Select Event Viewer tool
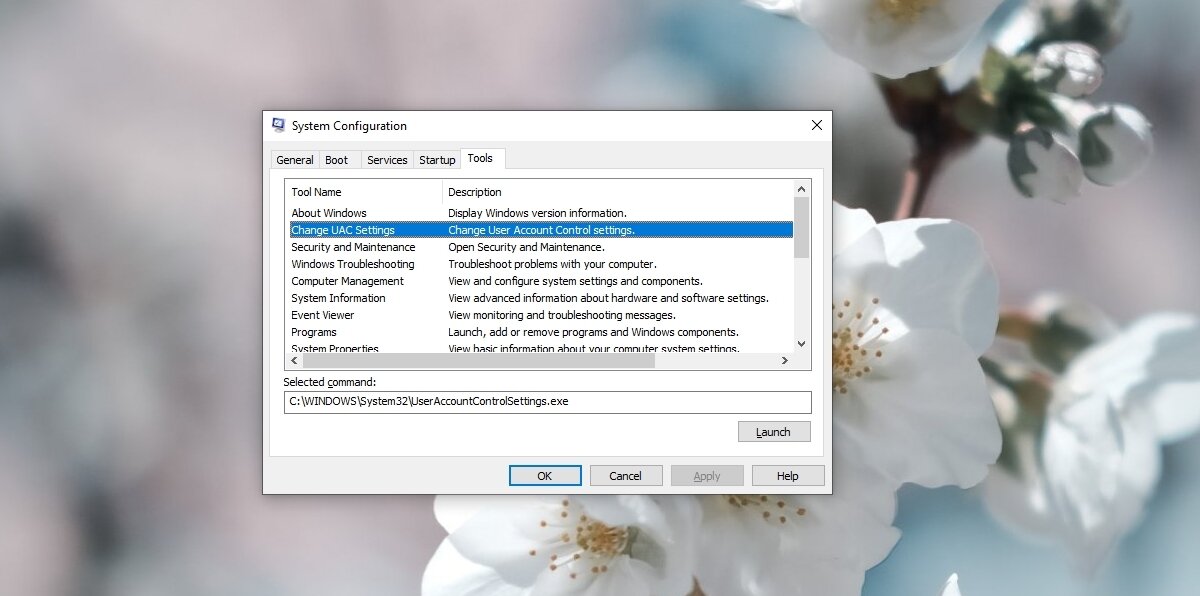 (541, 315)
